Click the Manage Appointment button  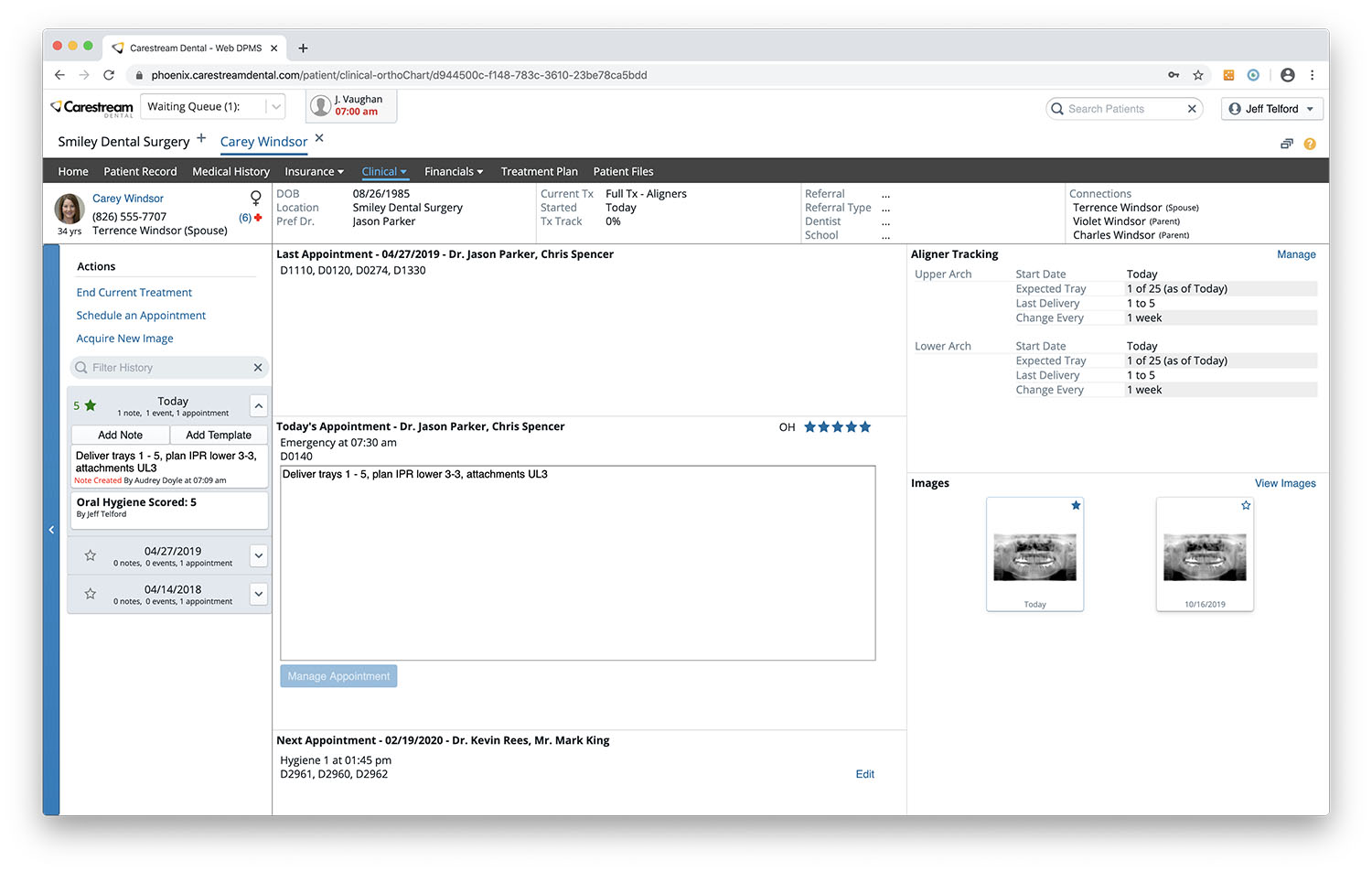(x=338, y=676)
